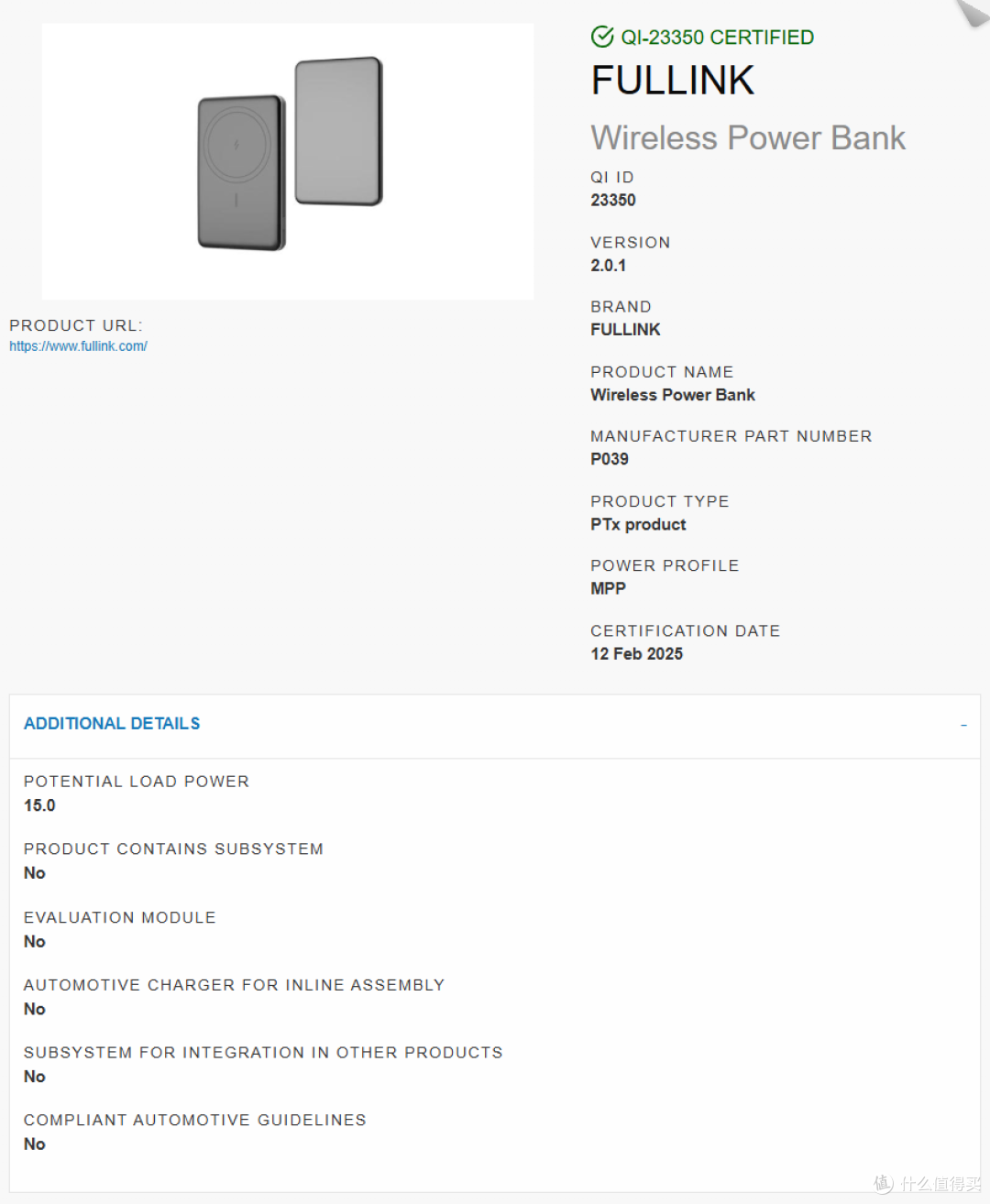The image size is (990, 1204).
Task: Select the version value 2.0.1
Action: click(608, 265)
